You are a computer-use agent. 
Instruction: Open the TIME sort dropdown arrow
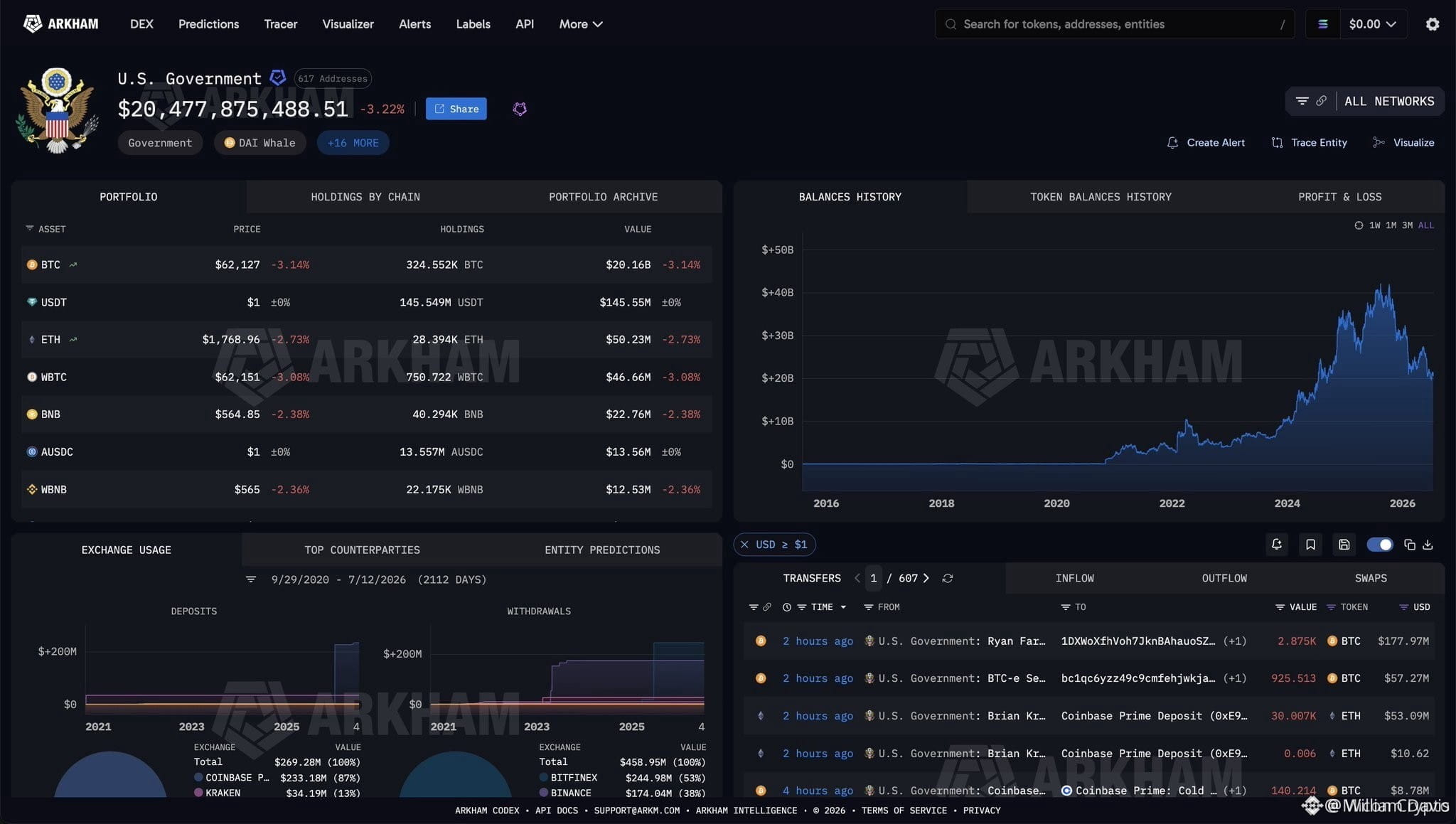[x=843, y=607]
